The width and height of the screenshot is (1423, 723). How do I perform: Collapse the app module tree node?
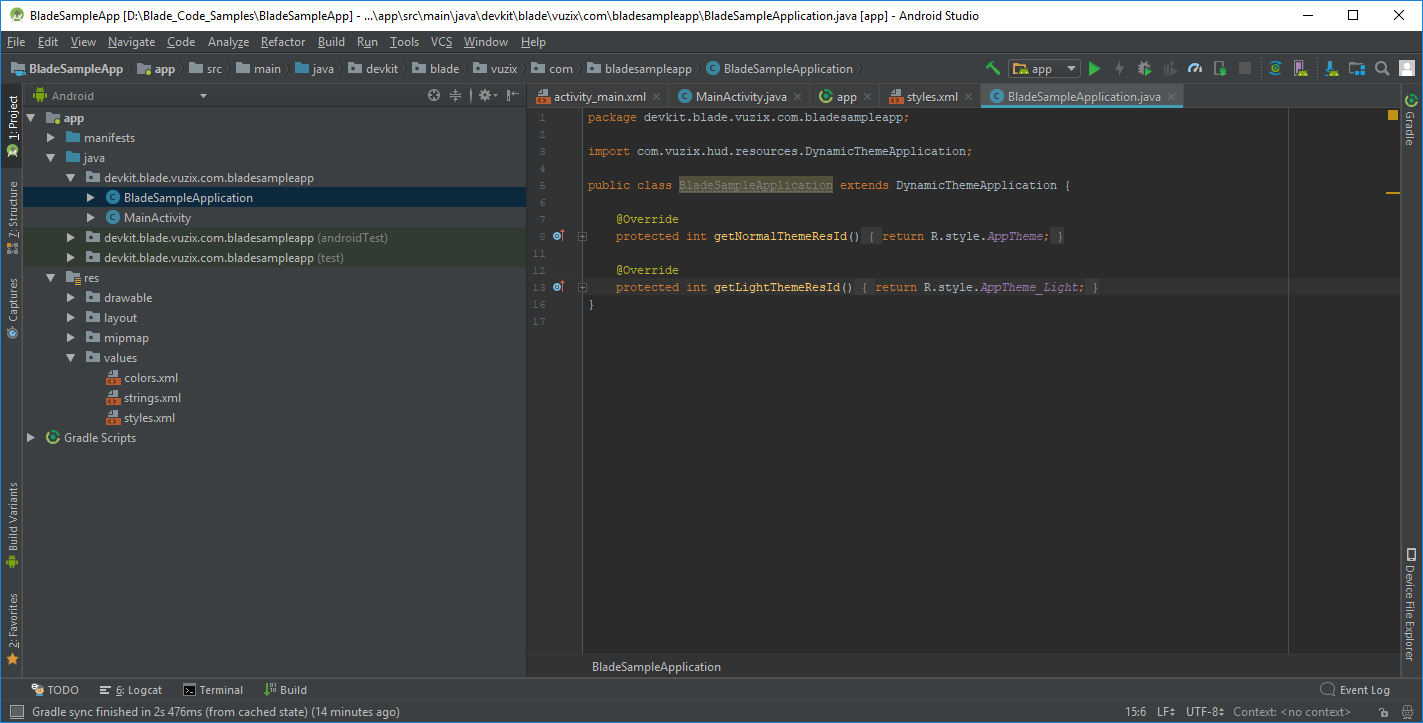[x=31, y=118]
